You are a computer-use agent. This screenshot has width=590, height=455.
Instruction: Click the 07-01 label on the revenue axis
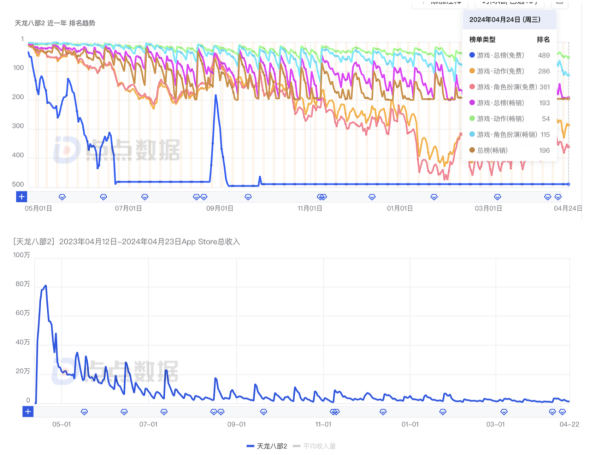pyautogui.click(x=148, y=424)
